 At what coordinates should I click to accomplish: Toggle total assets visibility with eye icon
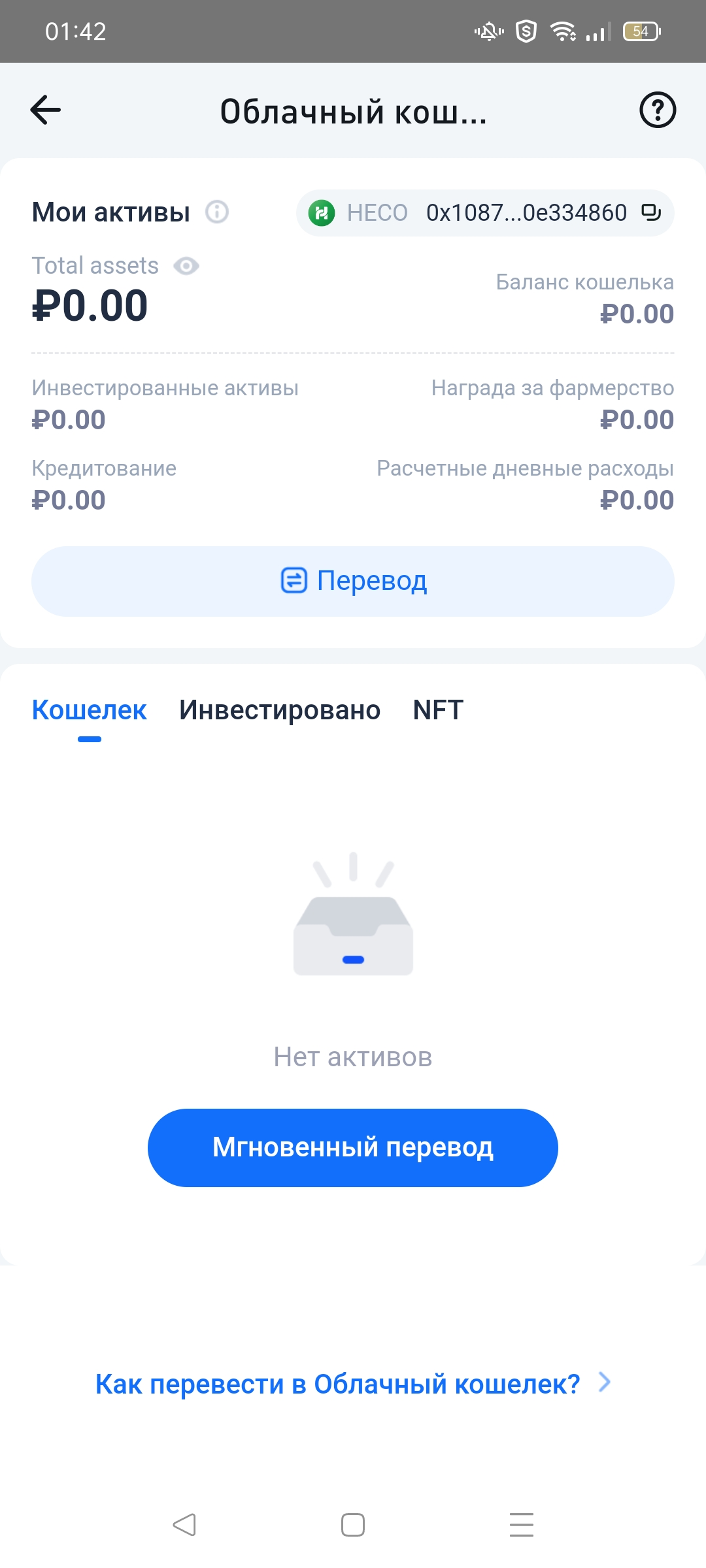(186, 266)
